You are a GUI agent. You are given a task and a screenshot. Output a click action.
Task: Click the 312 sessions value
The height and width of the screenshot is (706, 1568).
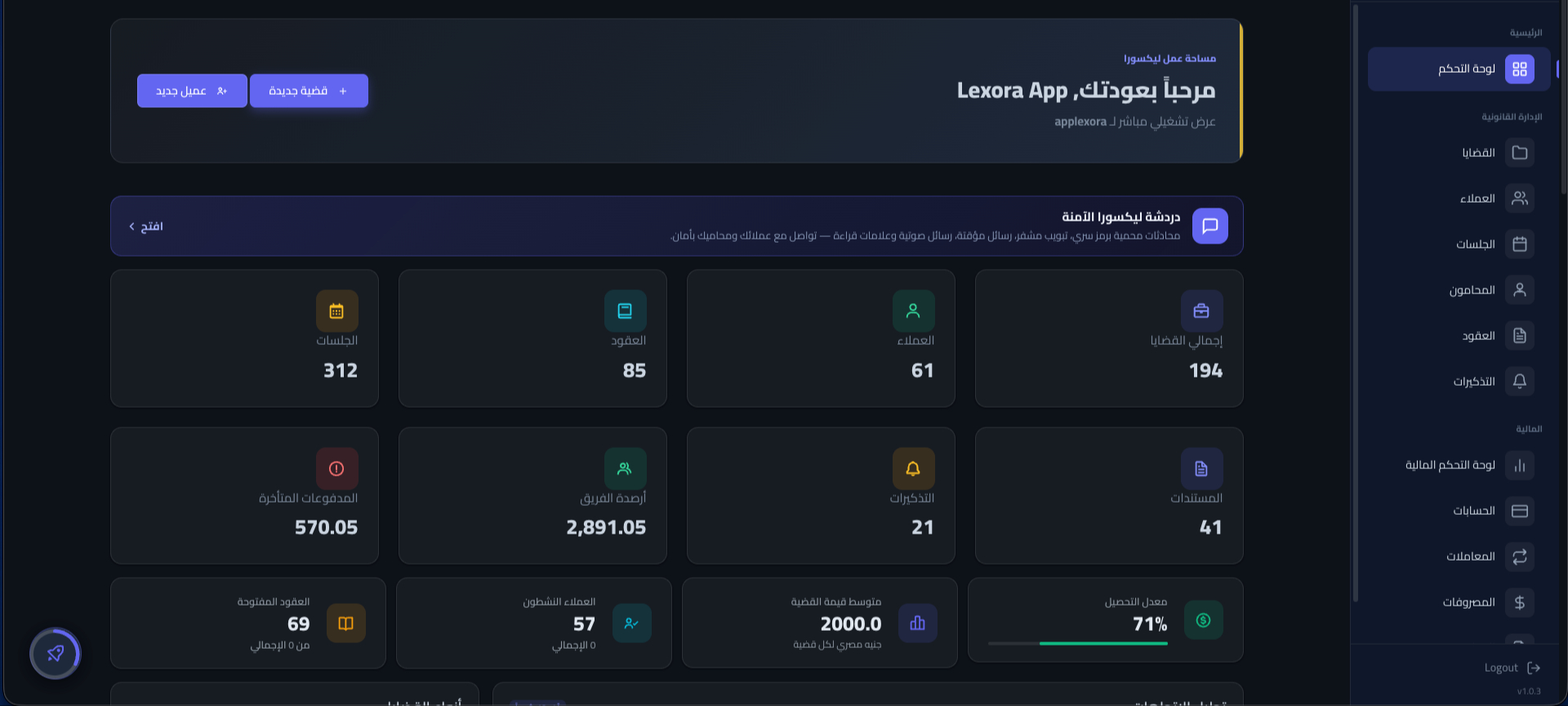pos(341,371)
